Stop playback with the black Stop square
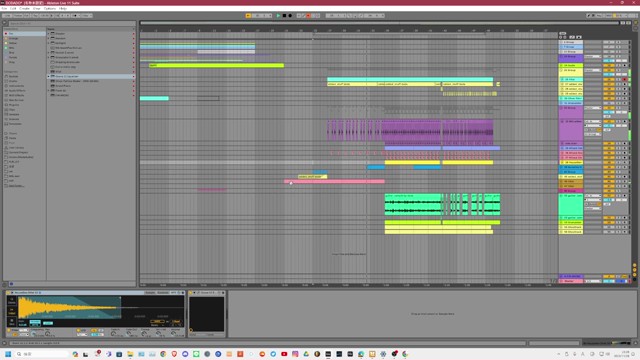This screenshot has width=640, height=360. click(284, 16)
